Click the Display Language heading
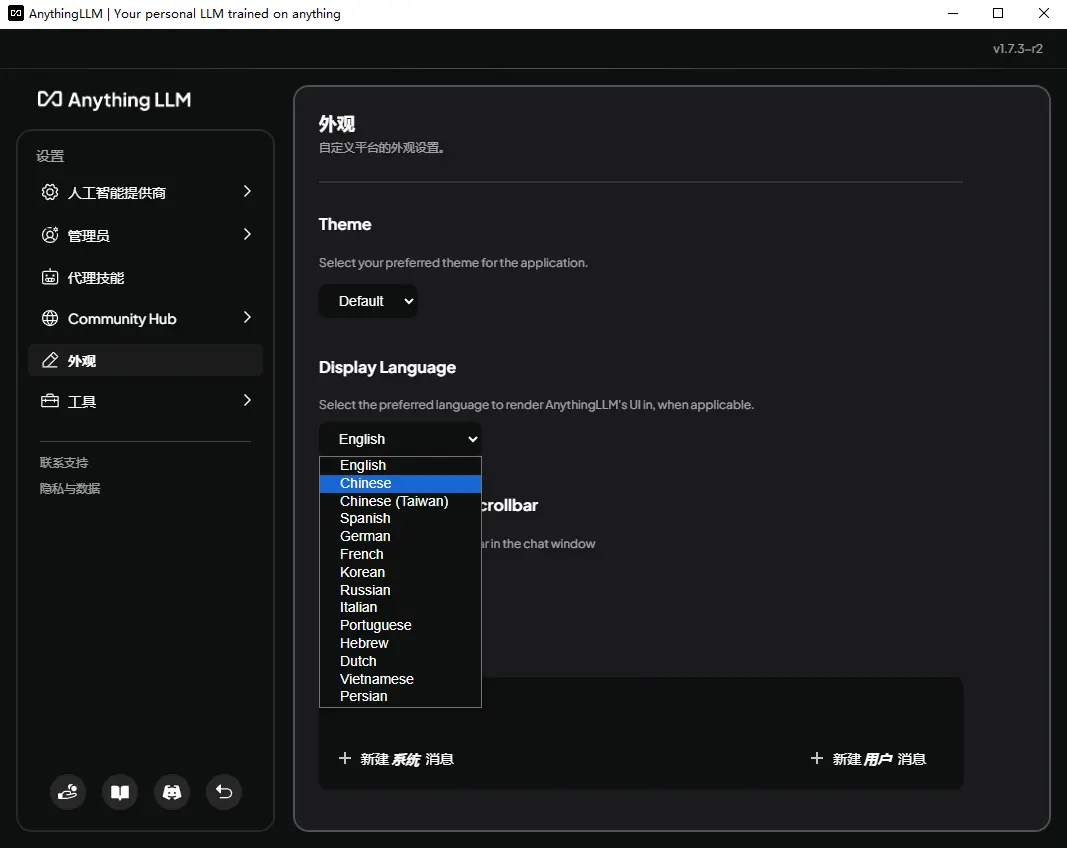This screenshot has height=848, width=1067. point(387,368)
